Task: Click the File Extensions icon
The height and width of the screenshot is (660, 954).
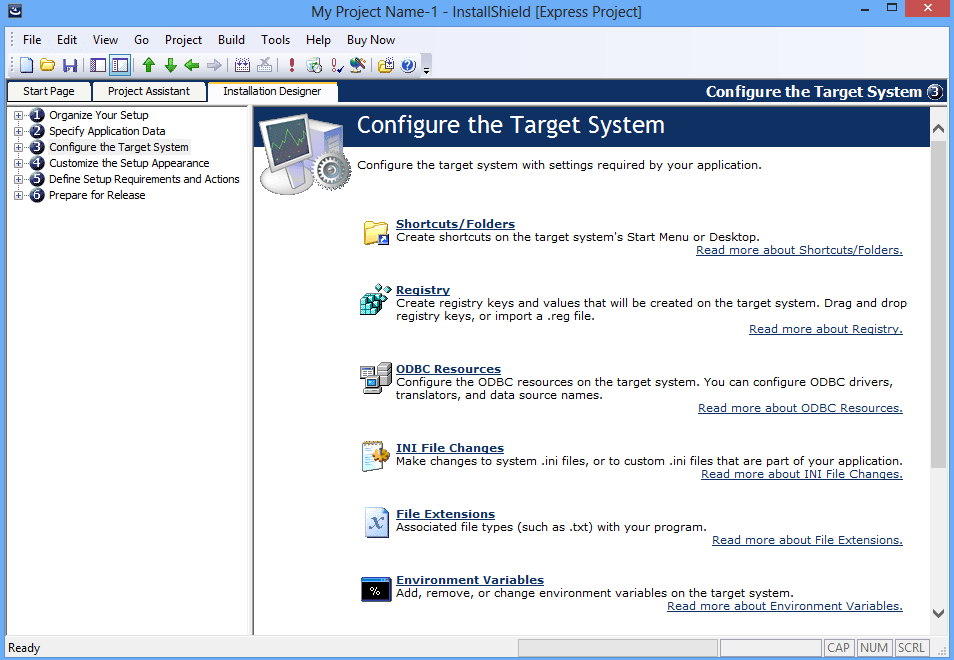Action: click(x=377, y=523)
